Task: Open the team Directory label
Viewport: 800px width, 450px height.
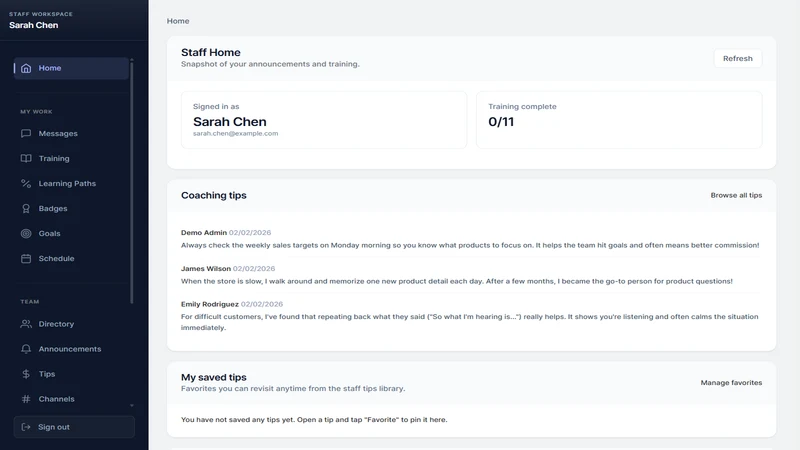Action: 56,324
